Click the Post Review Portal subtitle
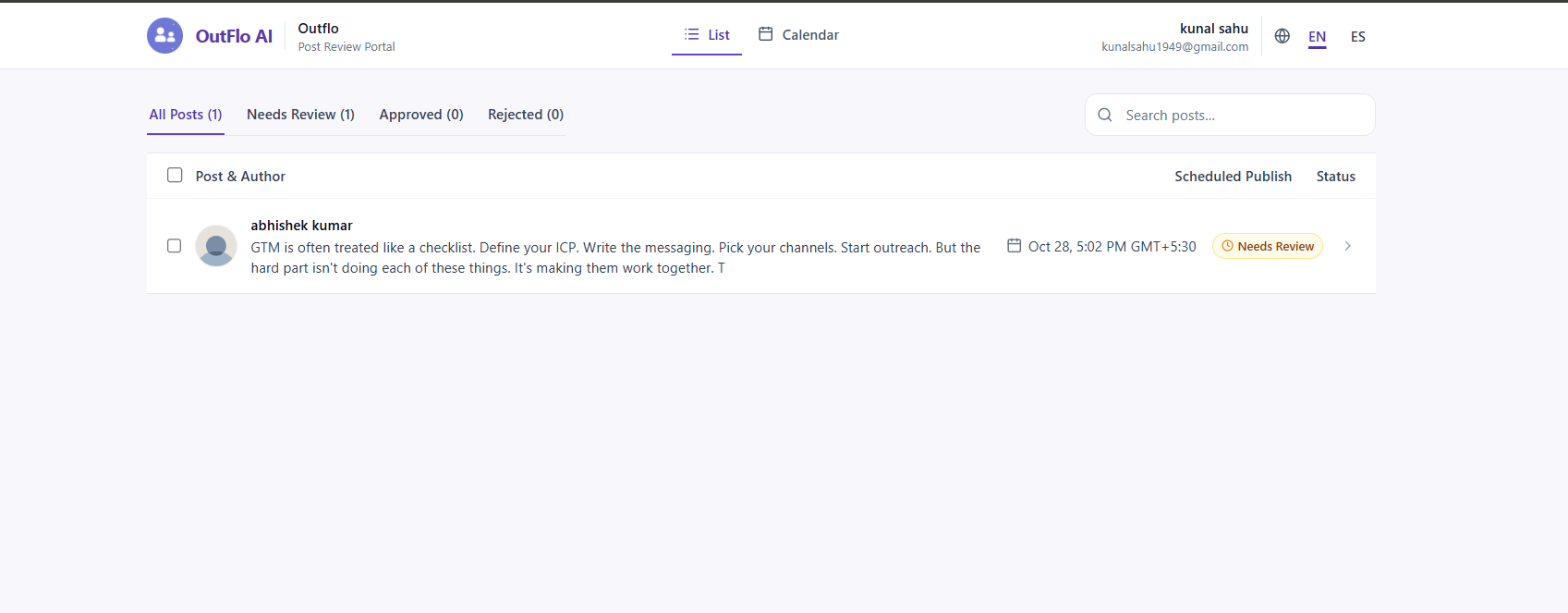 346,47
